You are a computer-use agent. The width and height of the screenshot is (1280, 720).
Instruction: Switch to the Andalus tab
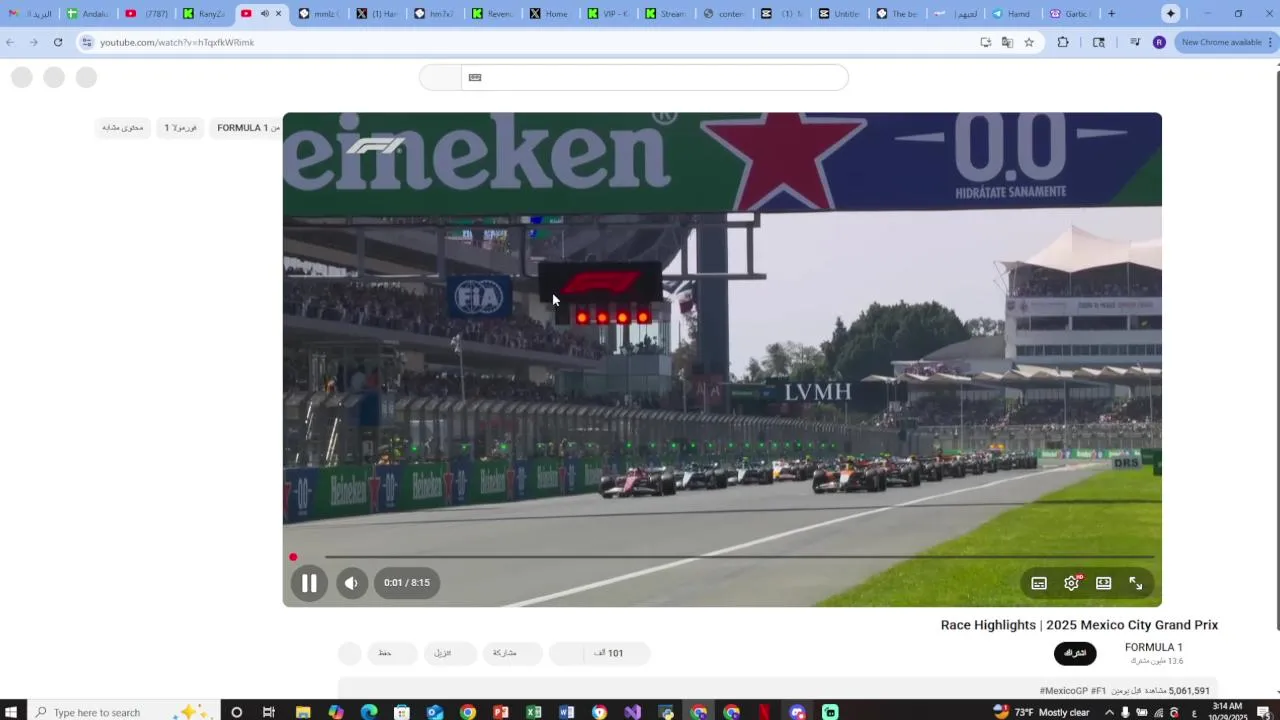(x=87, y=14)
